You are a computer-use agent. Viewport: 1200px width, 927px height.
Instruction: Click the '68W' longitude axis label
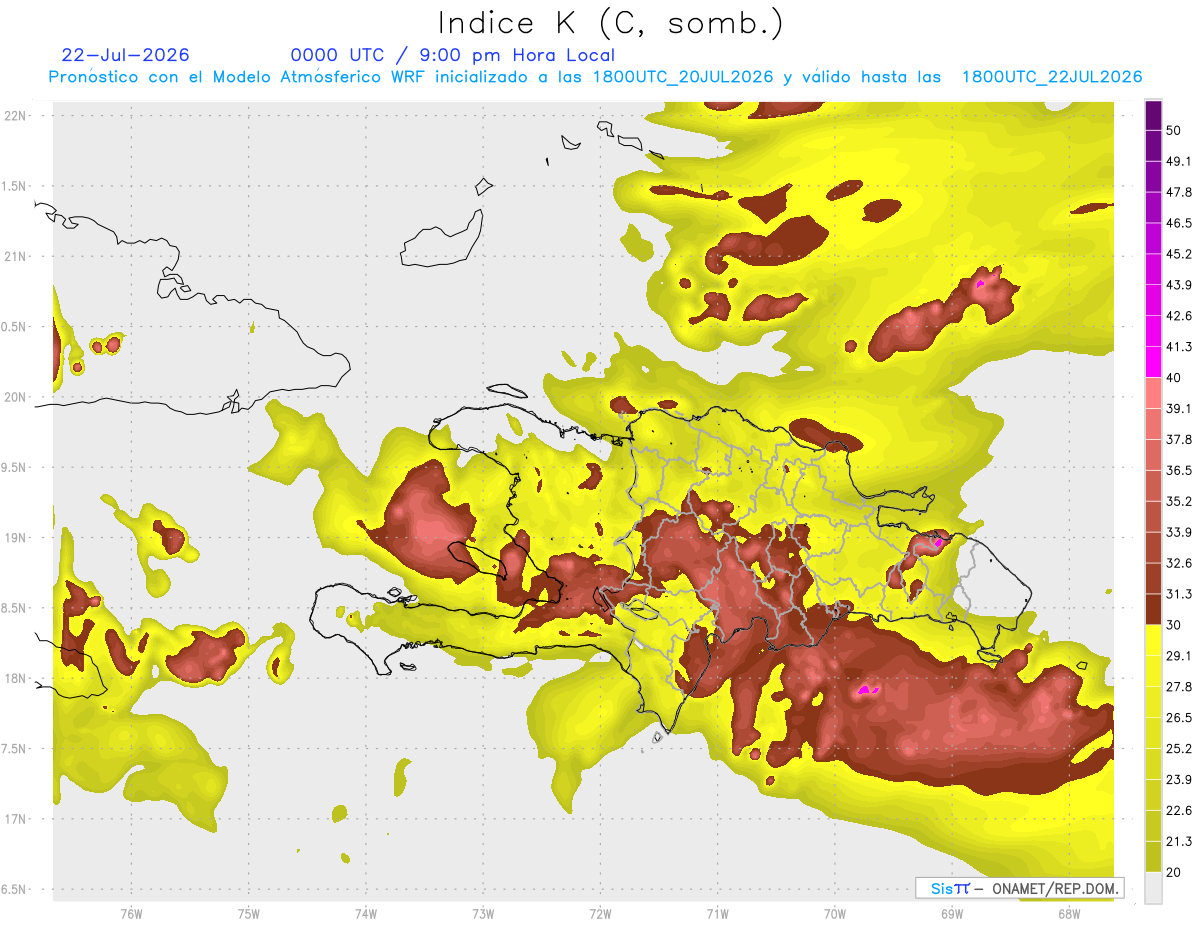(1068, 914)
